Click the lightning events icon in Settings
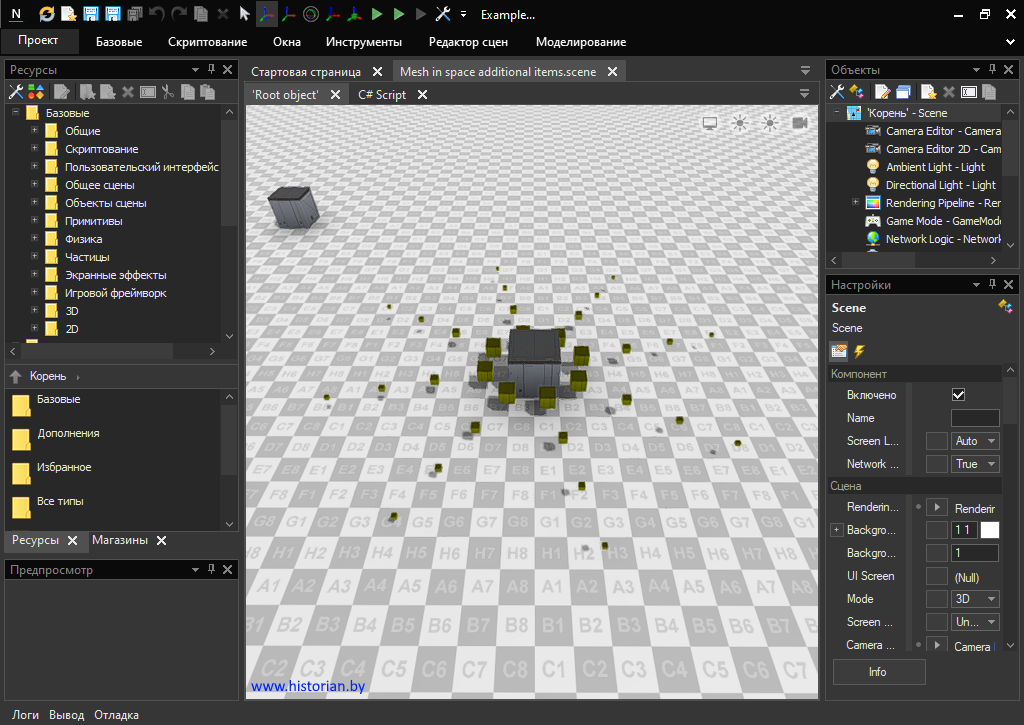The height and width of the screenshot is (725, 1024). pyautogui.click(x=859, y=351)
